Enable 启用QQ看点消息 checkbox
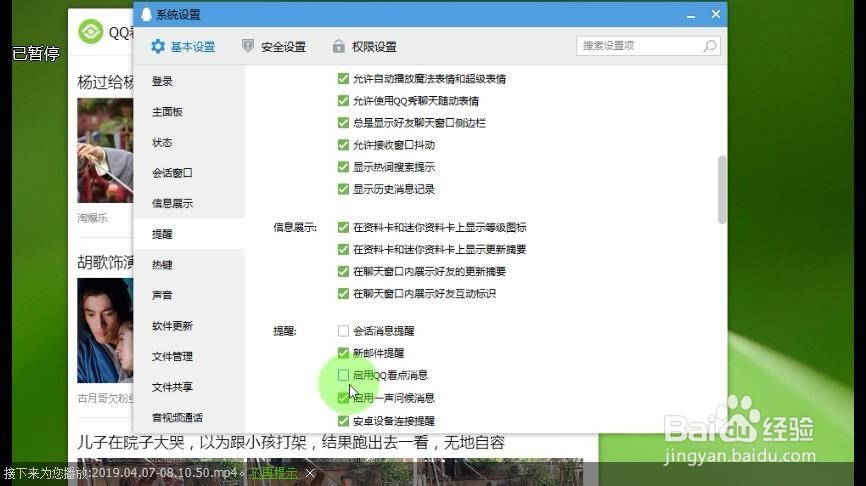This screenshot has width=866, height=486. (x=343, y=375)
